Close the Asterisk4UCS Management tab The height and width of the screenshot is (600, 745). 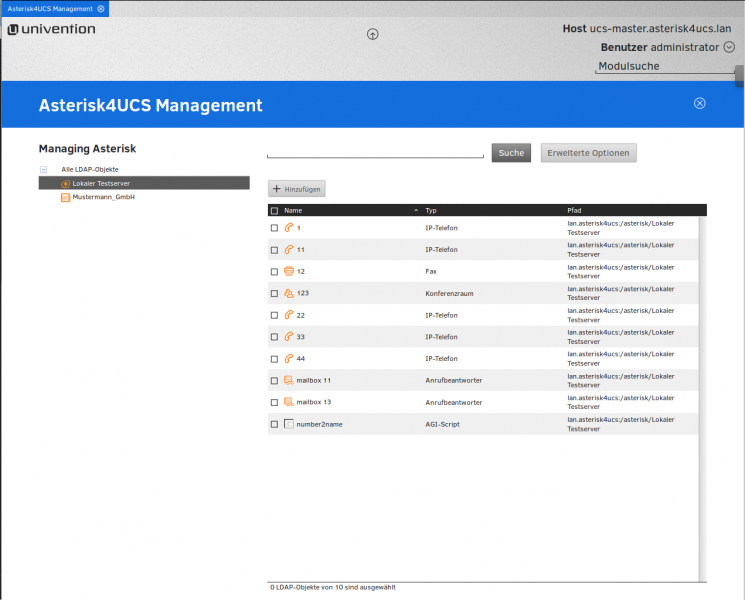pos(101,9)
